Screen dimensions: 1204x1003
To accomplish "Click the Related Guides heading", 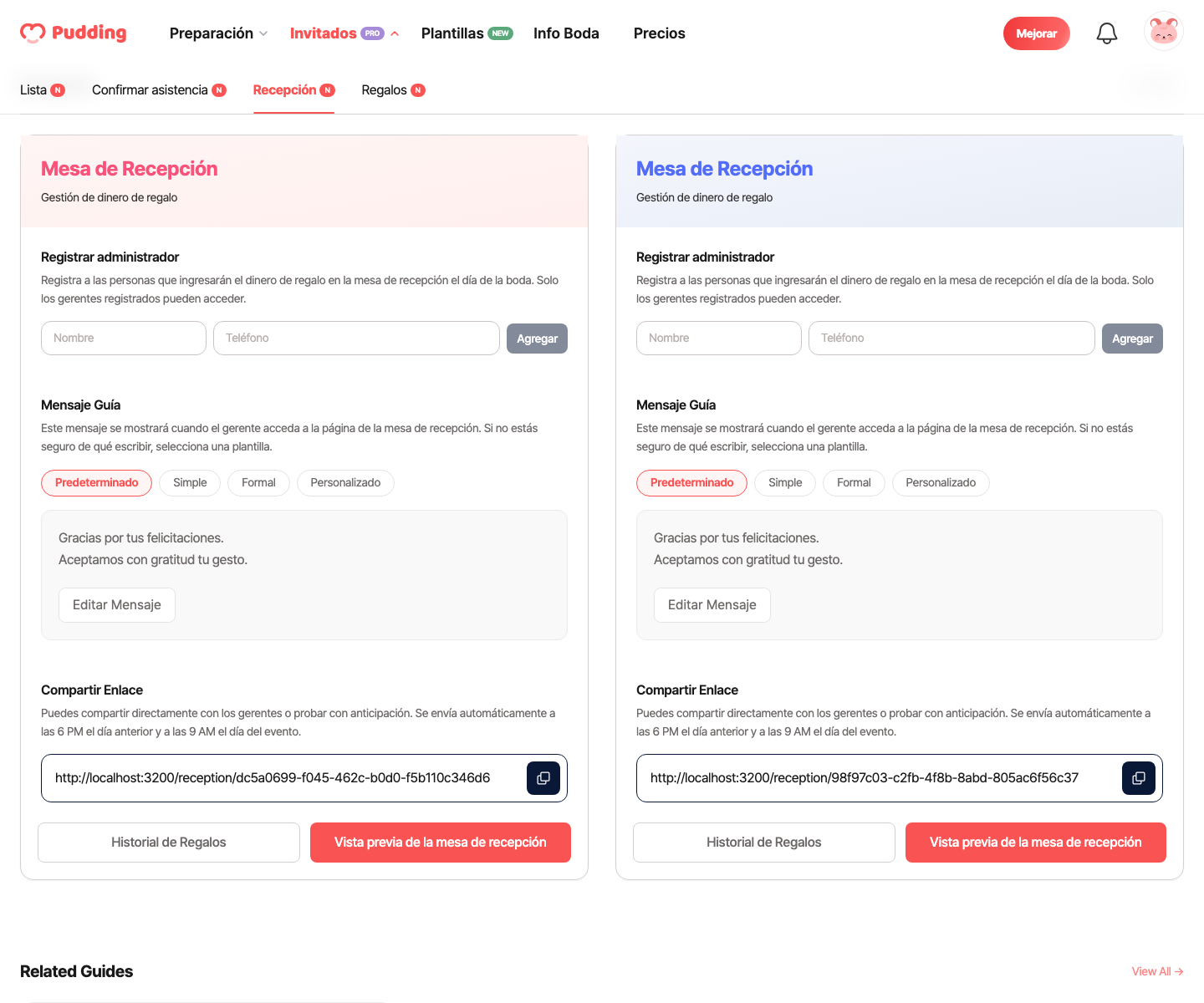I will pos(77,971).
